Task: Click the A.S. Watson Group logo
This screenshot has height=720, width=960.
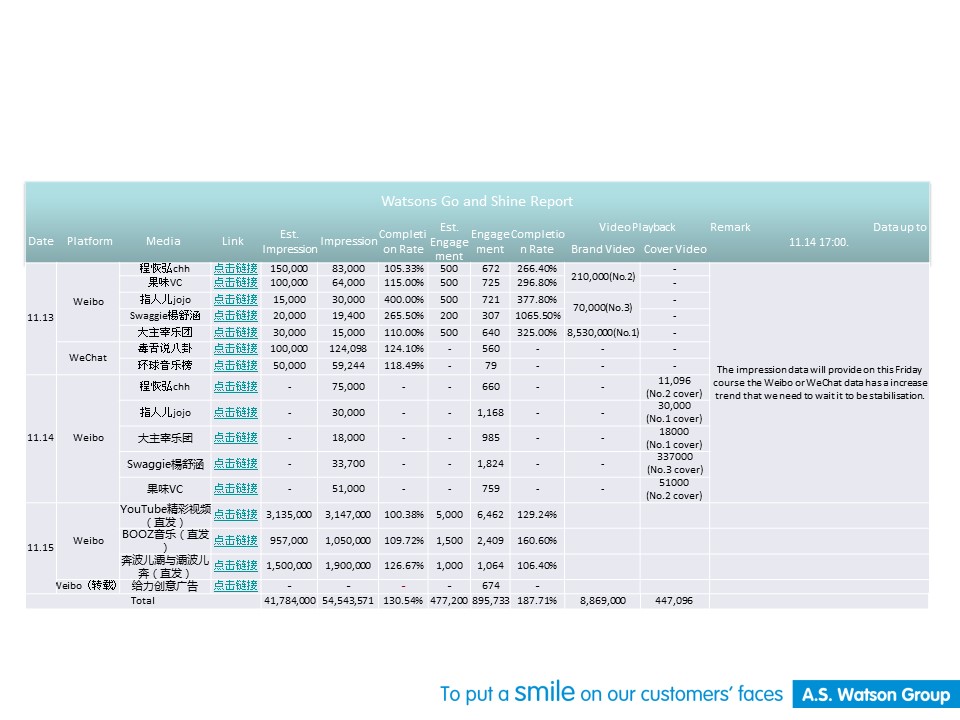Action: click(875, 694)
